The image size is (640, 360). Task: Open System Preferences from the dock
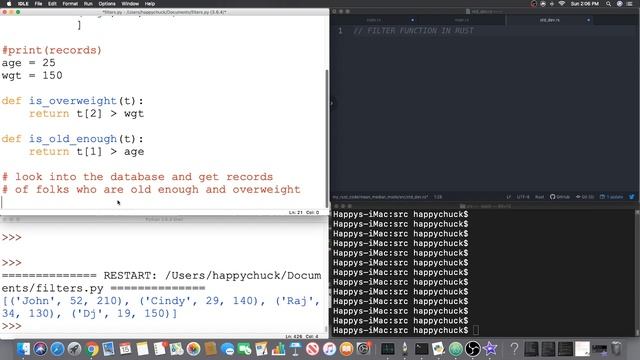click(363, 349)
